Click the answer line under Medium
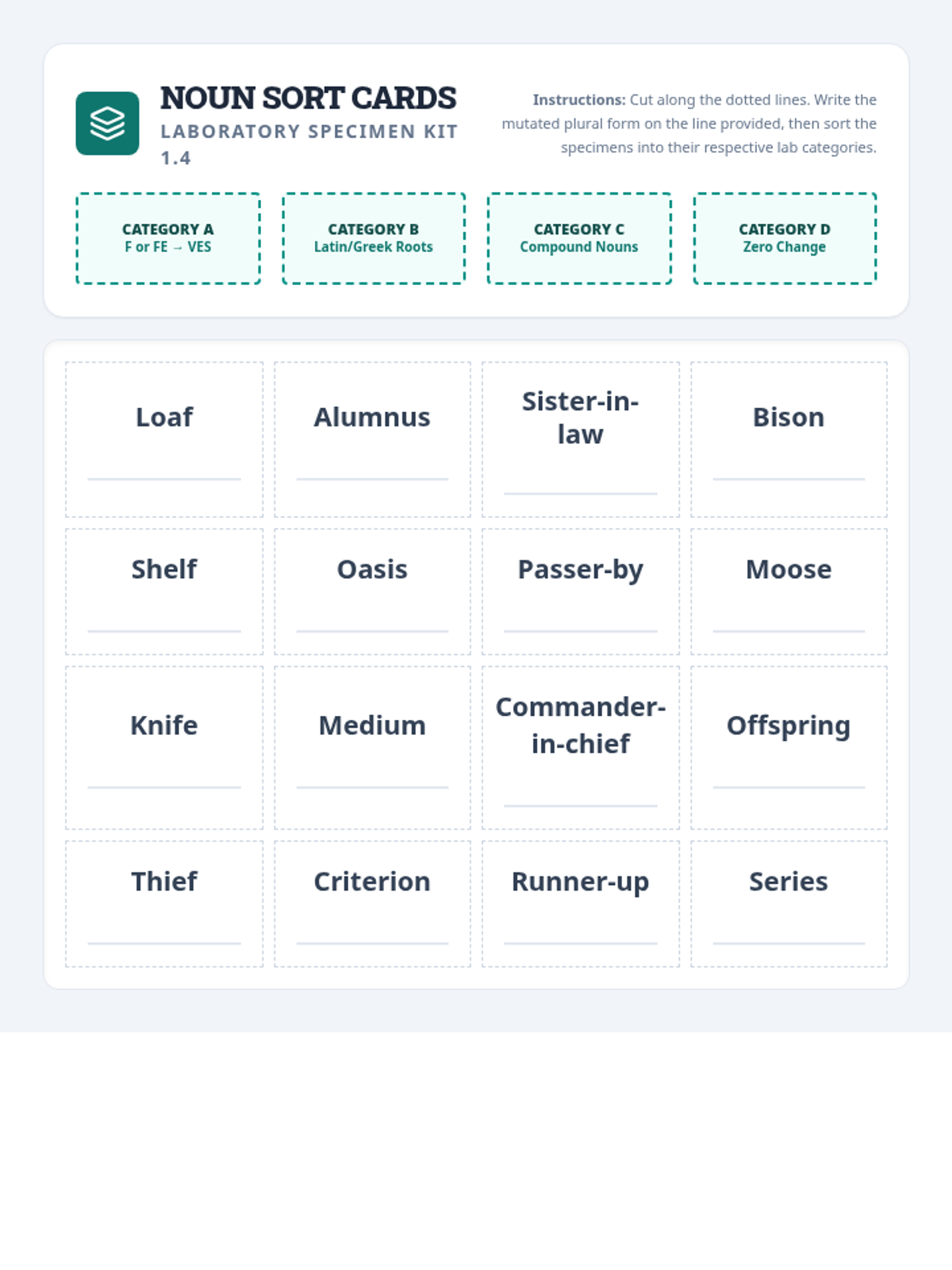Screen dimensions: 952x1270 (x=372, y=787)
